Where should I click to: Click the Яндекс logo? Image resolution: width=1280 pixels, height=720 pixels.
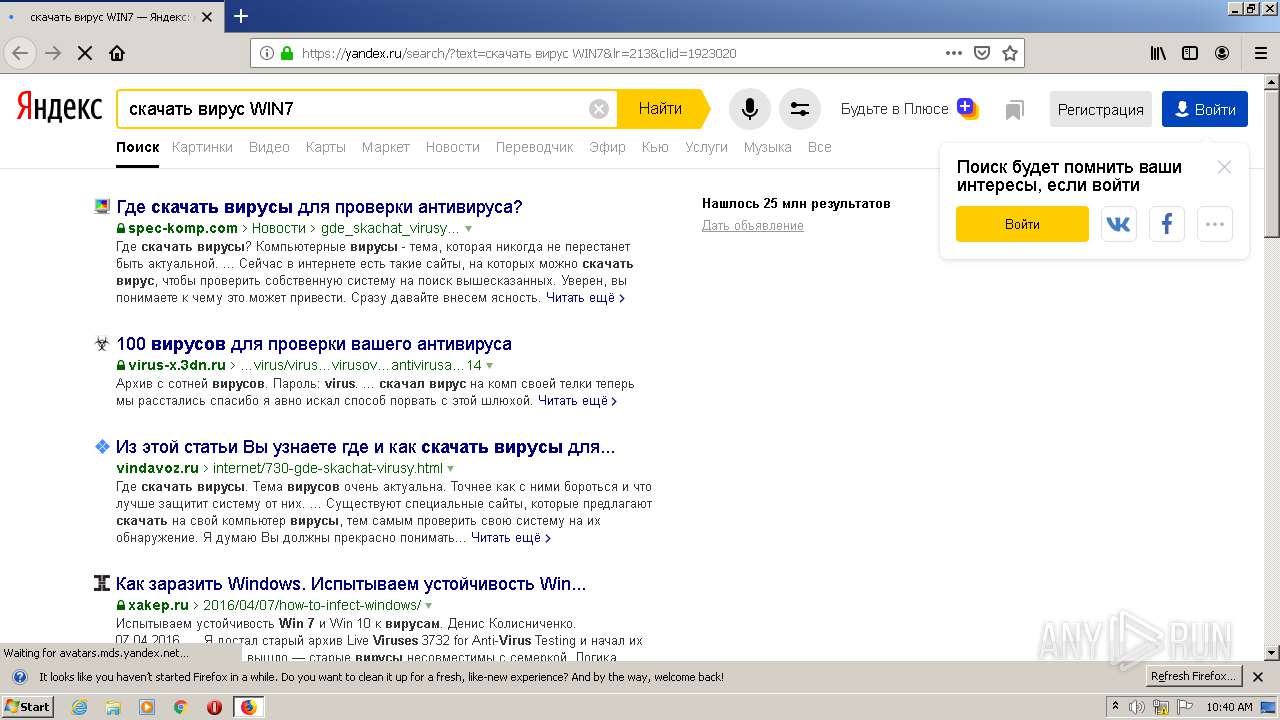[x=59, y=108]
